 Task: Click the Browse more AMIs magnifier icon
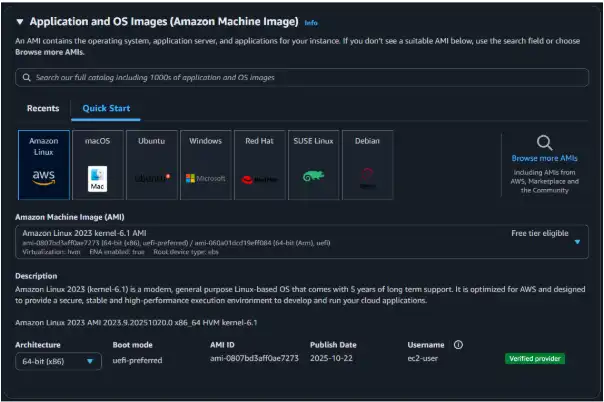tap(544, 143)
